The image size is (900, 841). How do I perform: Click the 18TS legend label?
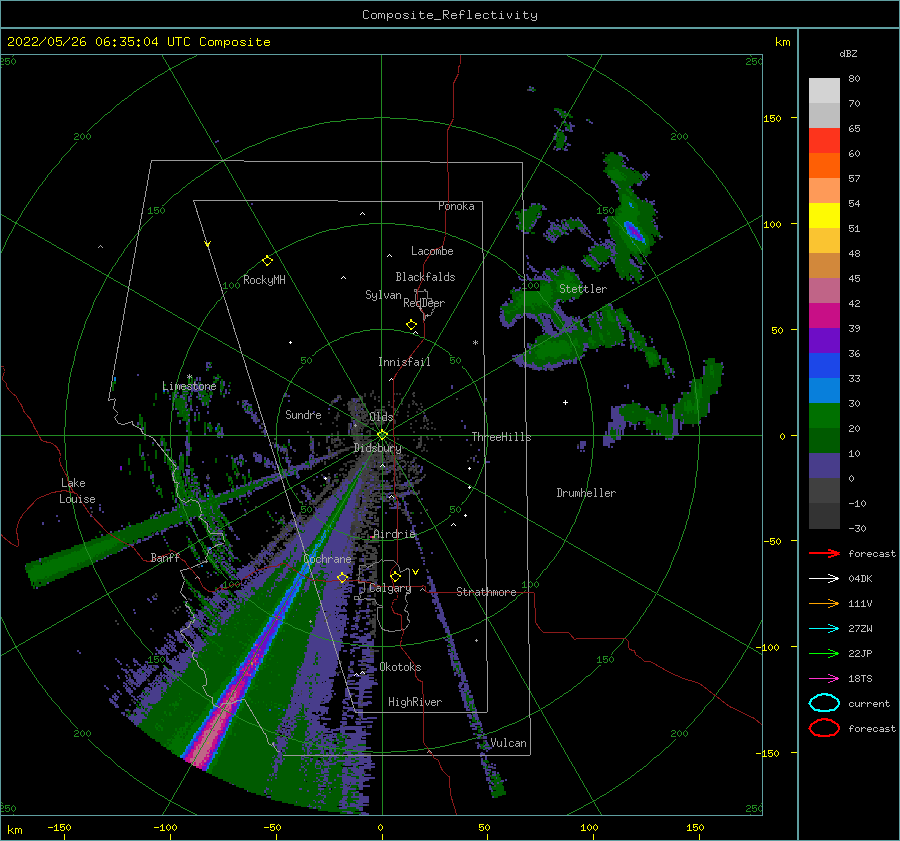860,679
